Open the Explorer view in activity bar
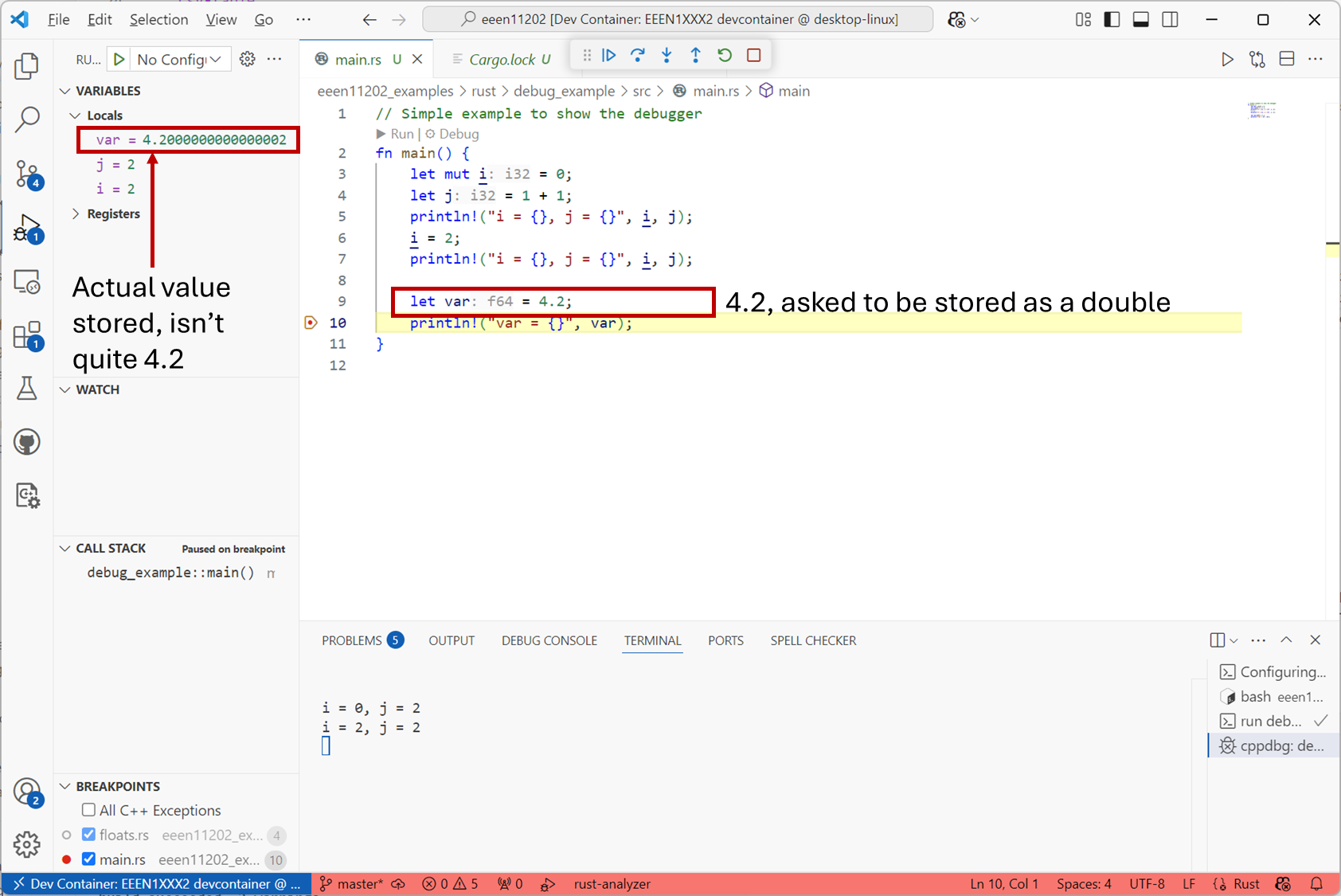Screen dimensions: 1341x896 click(27, 66)
